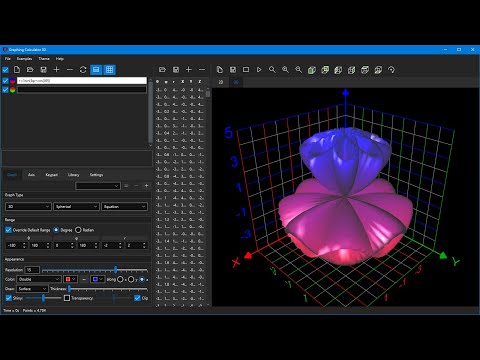Open the Equation graph type dropdown
This screenshot has width=480, height=360.
tap(124, 207)
